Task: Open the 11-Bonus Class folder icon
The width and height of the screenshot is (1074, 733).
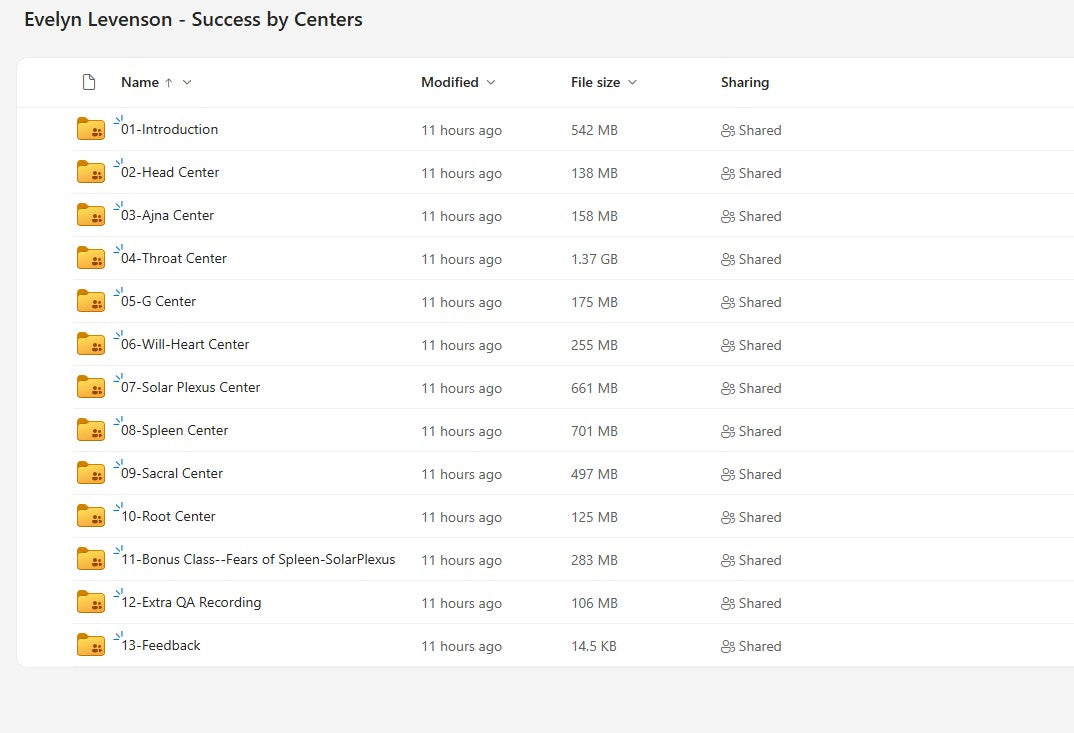Action: point(90,559)
